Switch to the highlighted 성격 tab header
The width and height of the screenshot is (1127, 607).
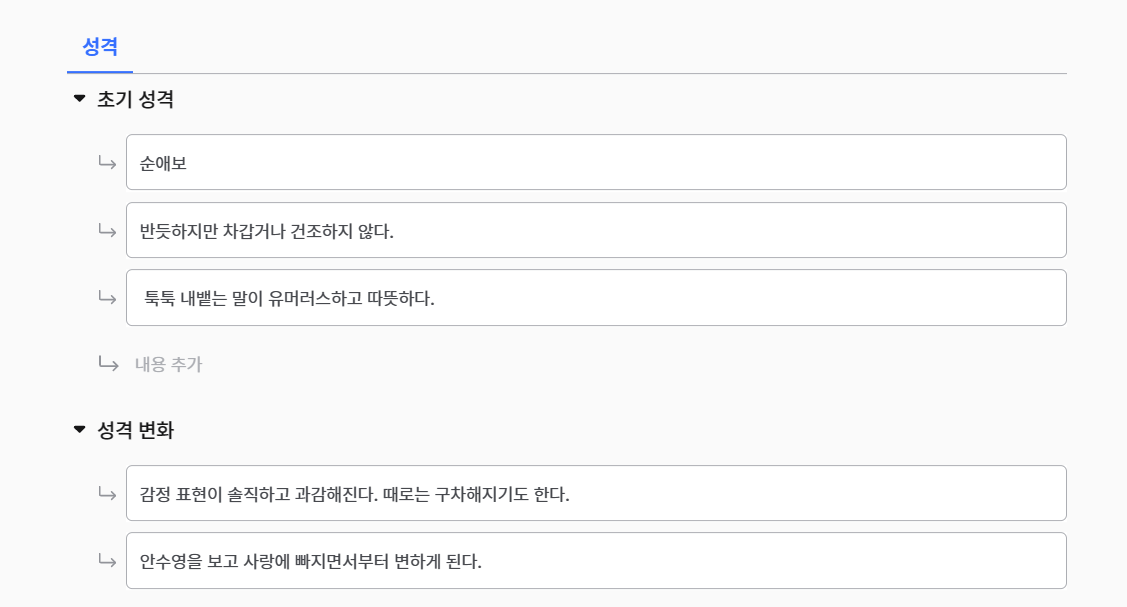99,44
